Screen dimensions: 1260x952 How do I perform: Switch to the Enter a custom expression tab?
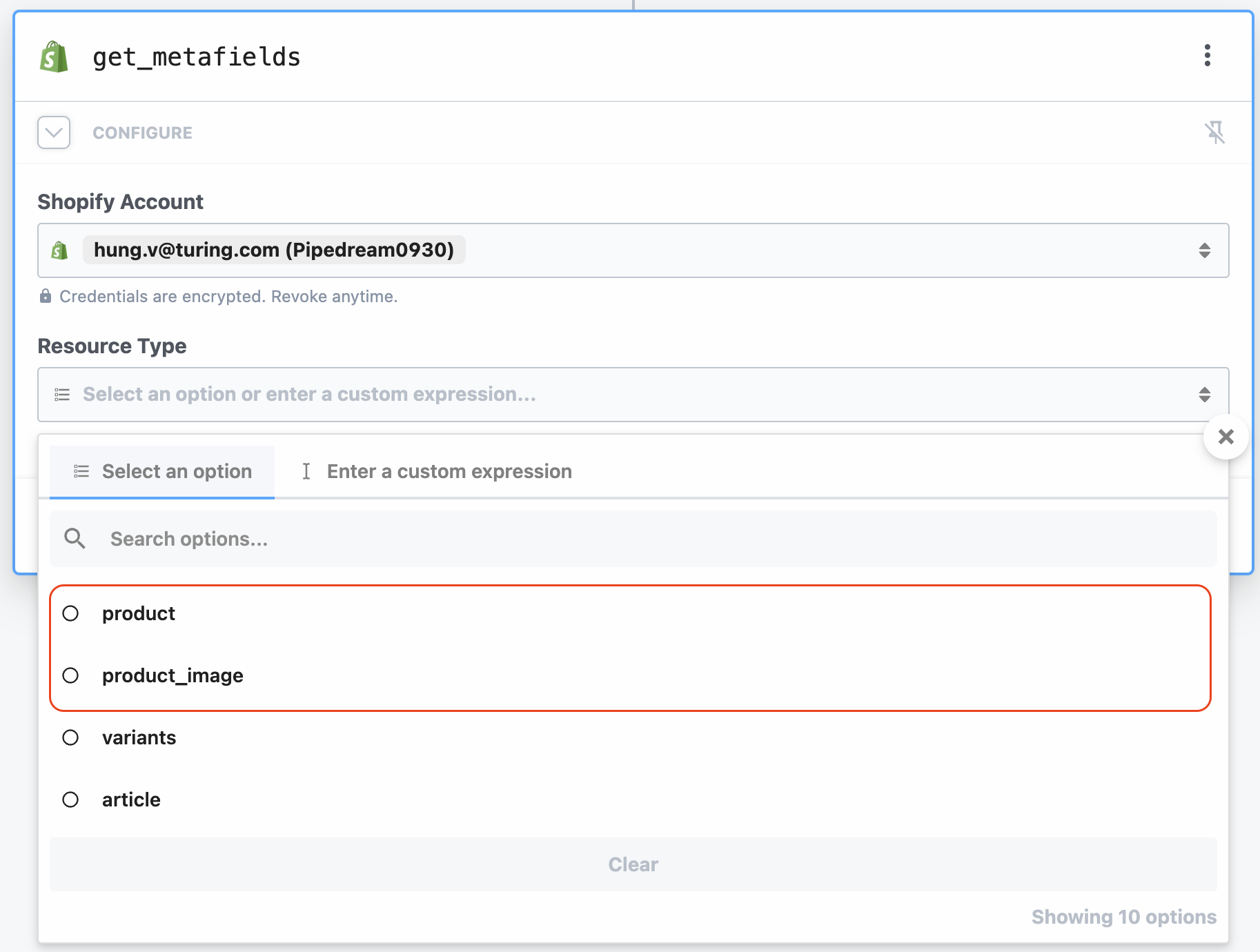pyautogui.click(x=449, y=471)
